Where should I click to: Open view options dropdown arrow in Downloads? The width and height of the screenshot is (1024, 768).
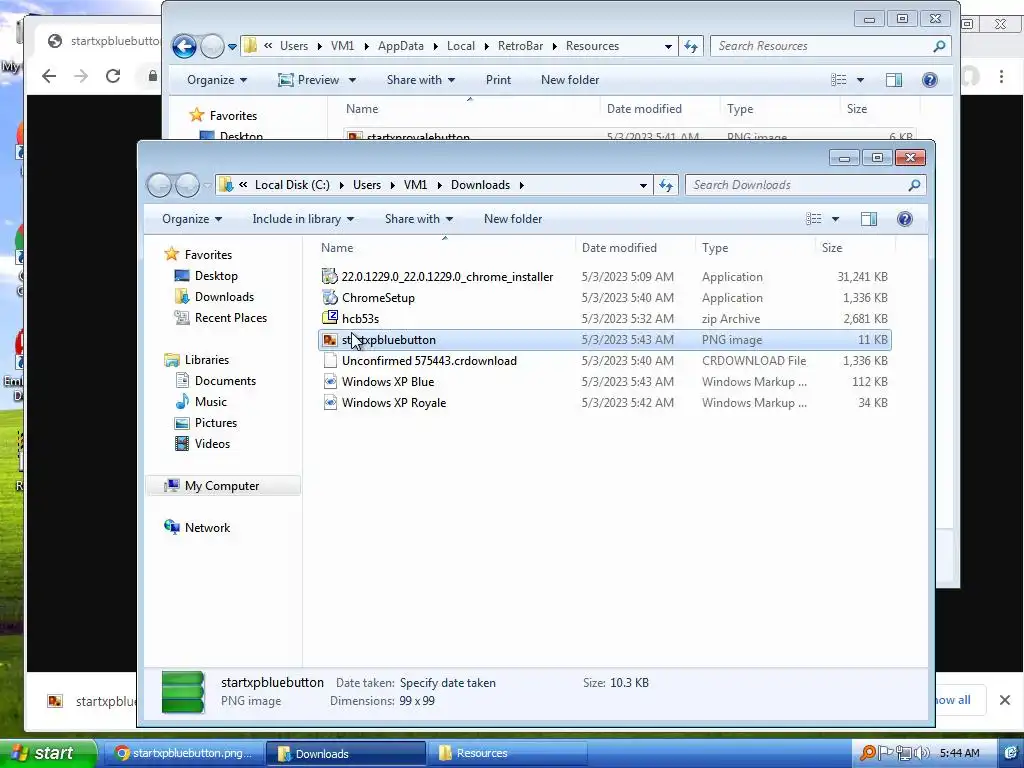click(835, 219)
